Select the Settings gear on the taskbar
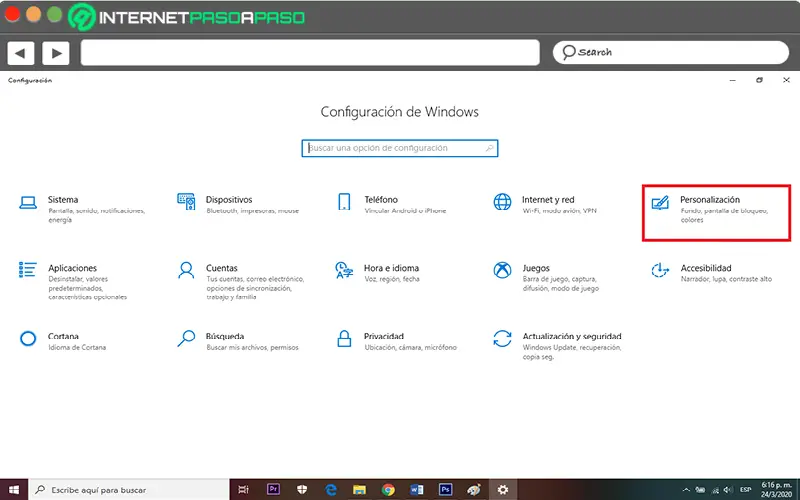800x500 pixels. [503, 490]
